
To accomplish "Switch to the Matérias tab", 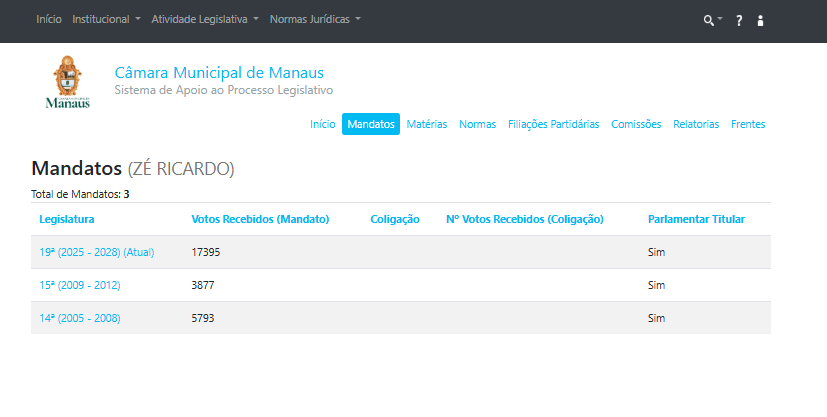I will click(x=427, y=124).
